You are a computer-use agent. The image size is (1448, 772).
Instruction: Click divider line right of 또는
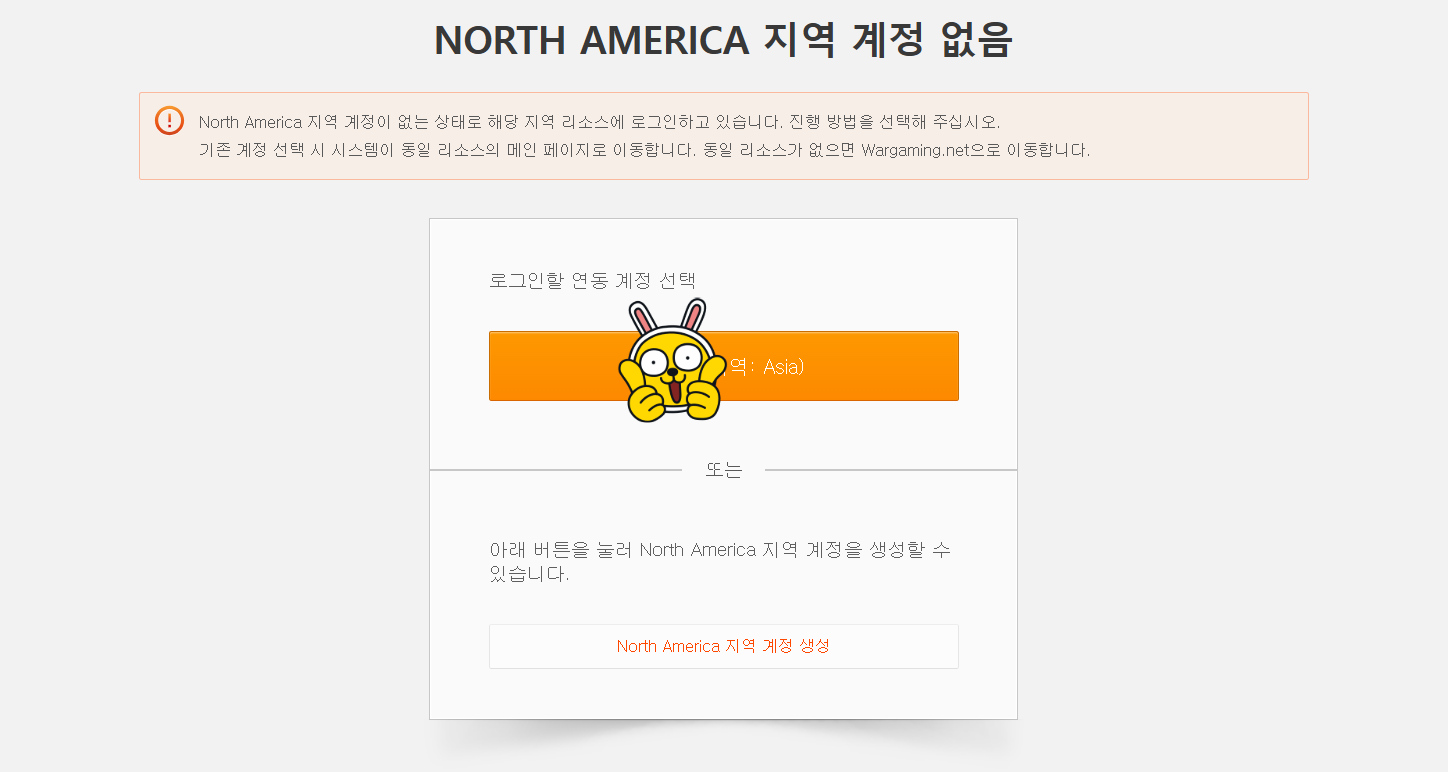tap(891, 470)
